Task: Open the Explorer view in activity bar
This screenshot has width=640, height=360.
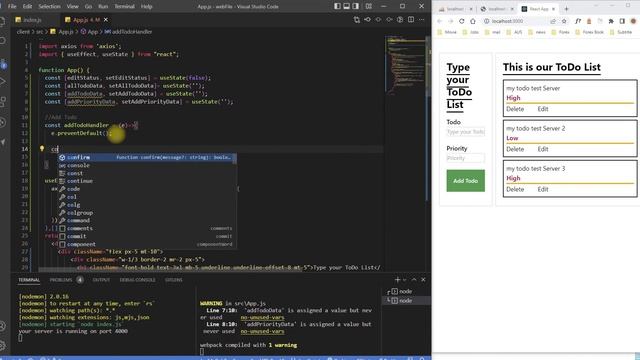Action: pyautogui.click(x=3, y=21)
